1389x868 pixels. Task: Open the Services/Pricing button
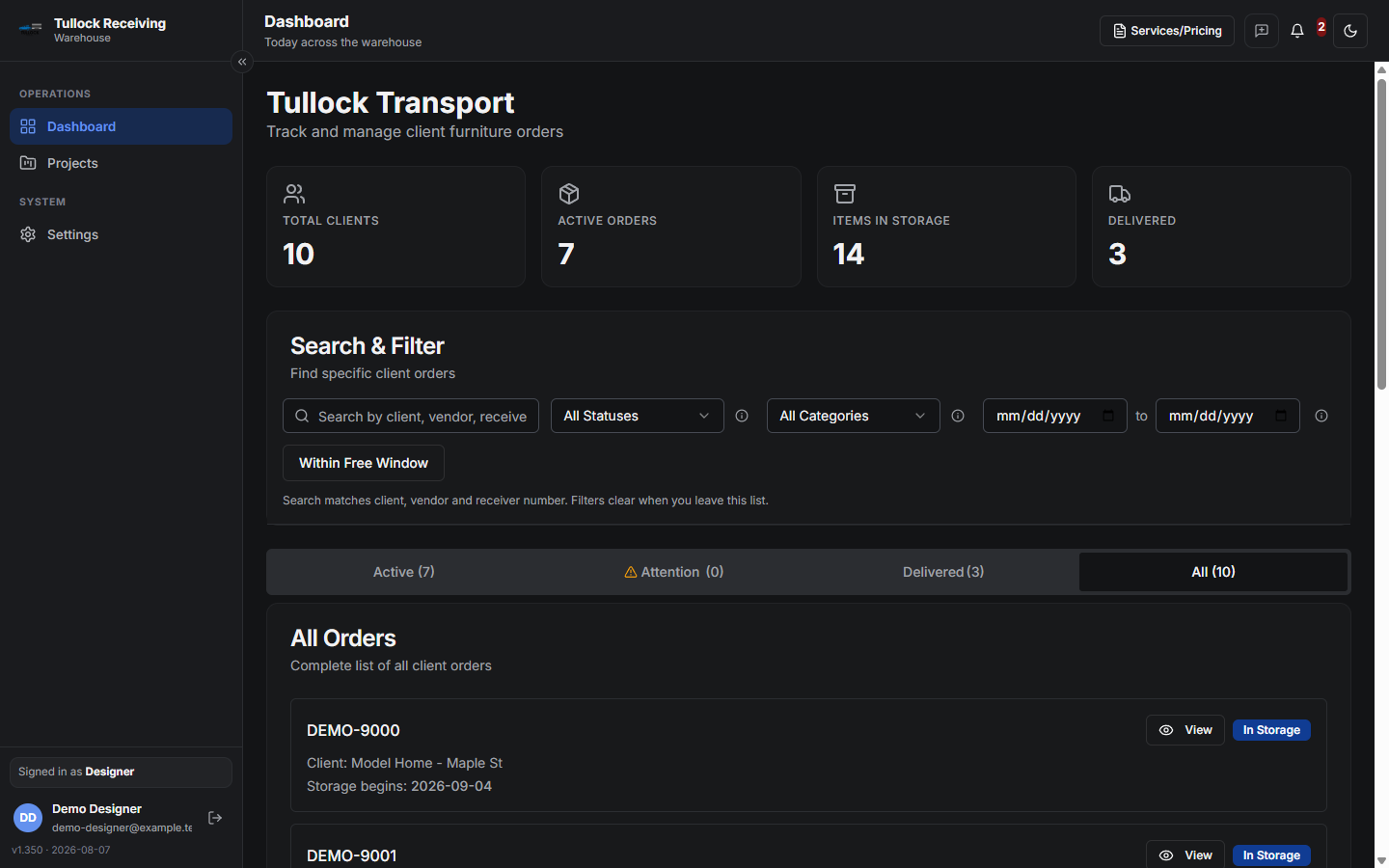pos(1167,31)
